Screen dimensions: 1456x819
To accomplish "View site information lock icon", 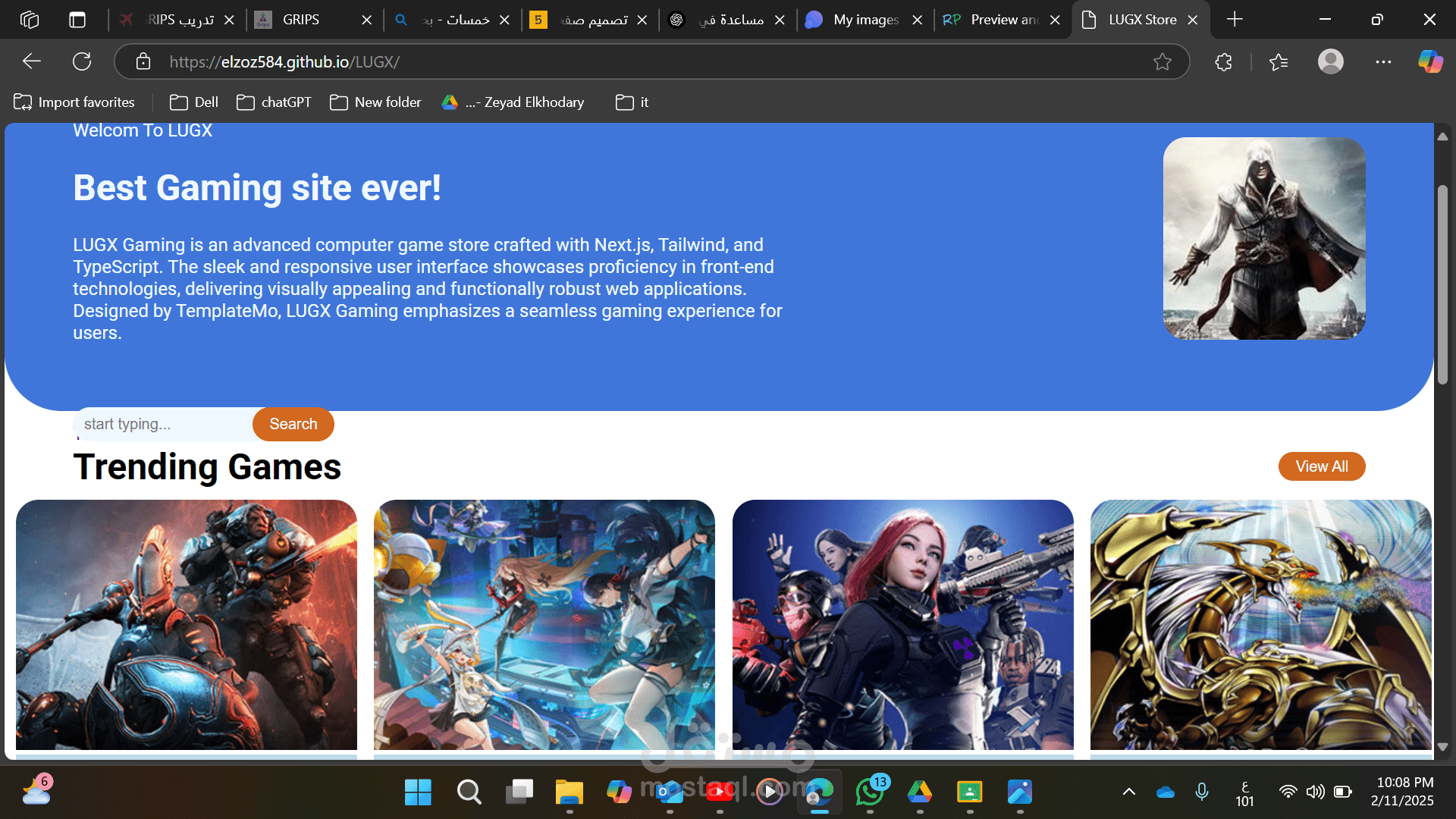I will pyautogui.click(x=143, y=61).
